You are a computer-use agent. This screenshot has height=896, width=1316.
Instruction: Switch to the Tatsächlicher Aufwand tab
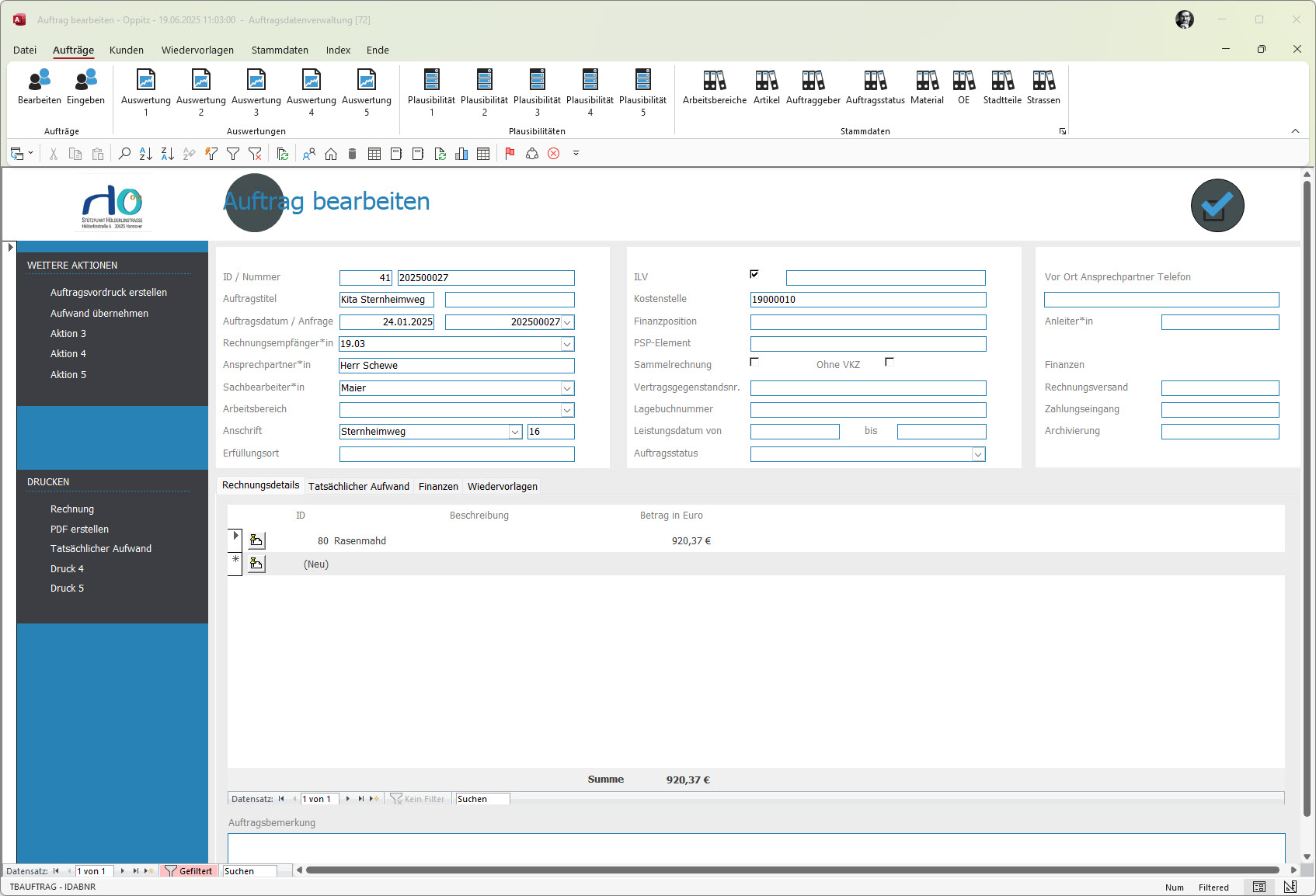coord(359,487)
